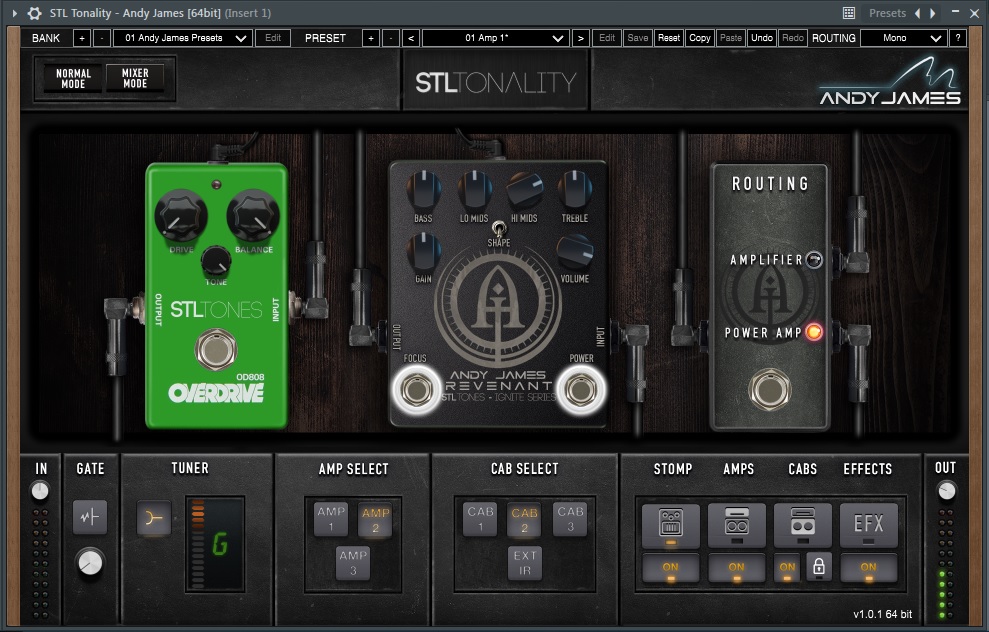Switch to Normal Mode
The image size is (989, 632).
click(73, 78)
